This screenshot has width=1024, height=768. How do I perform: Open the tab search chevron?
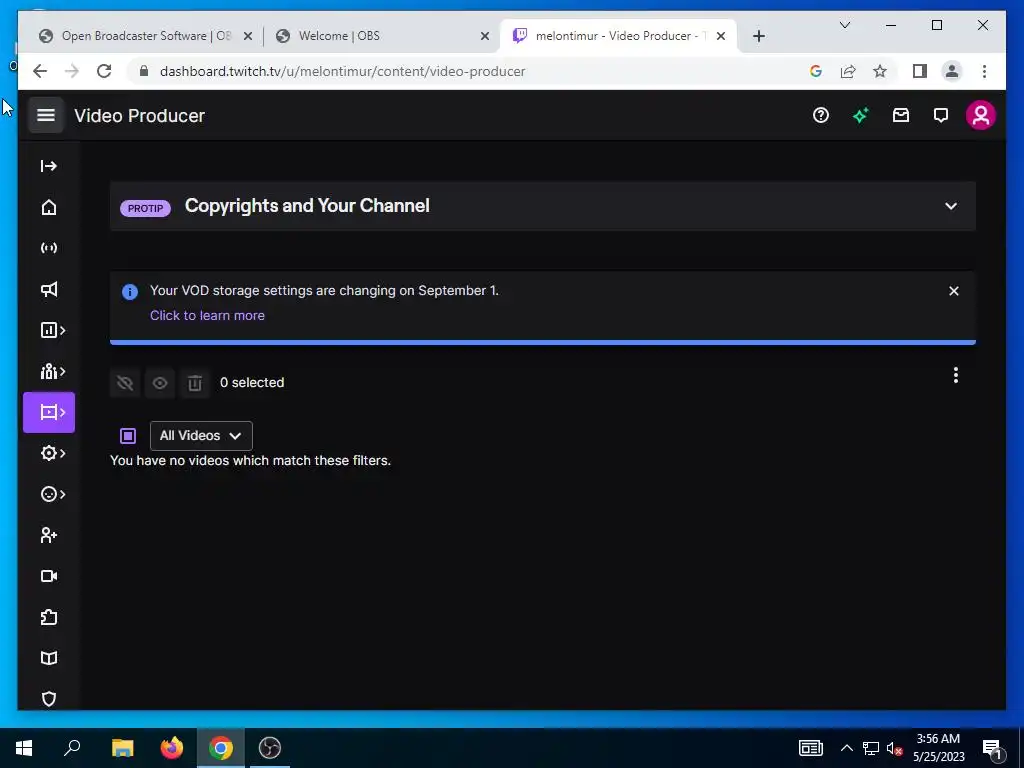pos(844,25)
